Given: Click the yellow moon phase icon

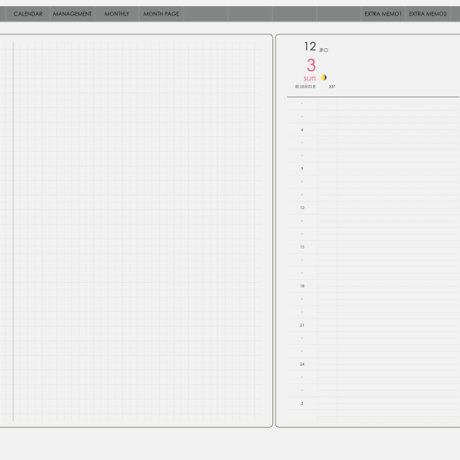Looking at the screenshot, I should 324,78.
